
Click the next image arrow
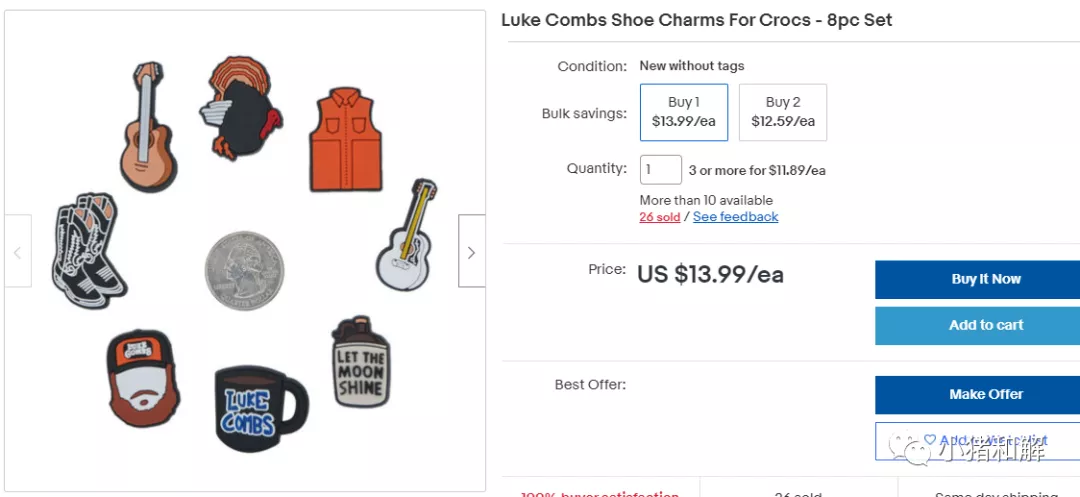471,252
